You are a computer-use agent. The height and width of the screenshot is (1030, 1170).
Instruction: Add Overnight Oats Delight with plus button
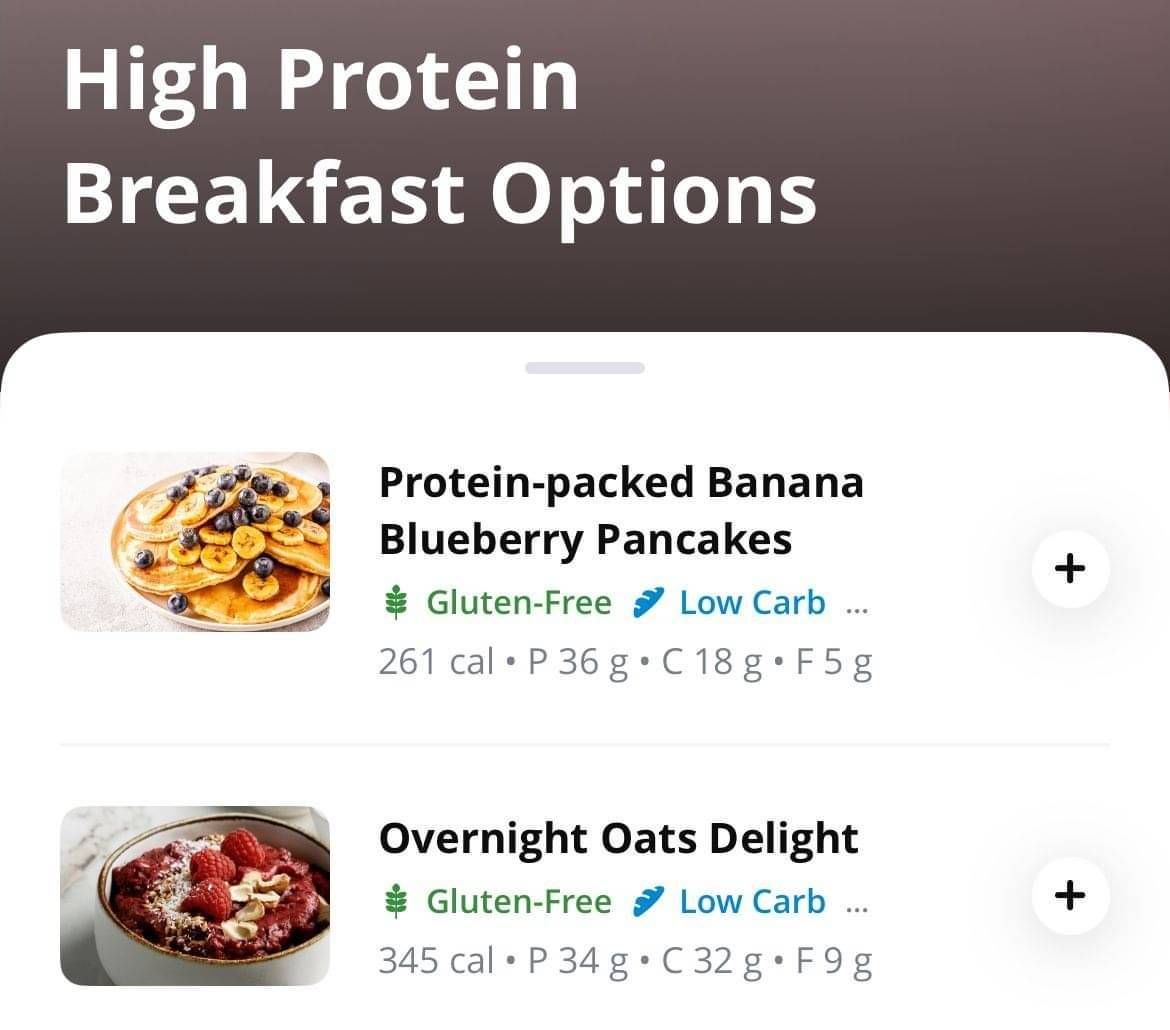pyautogui.click(x=1070, y=895)
